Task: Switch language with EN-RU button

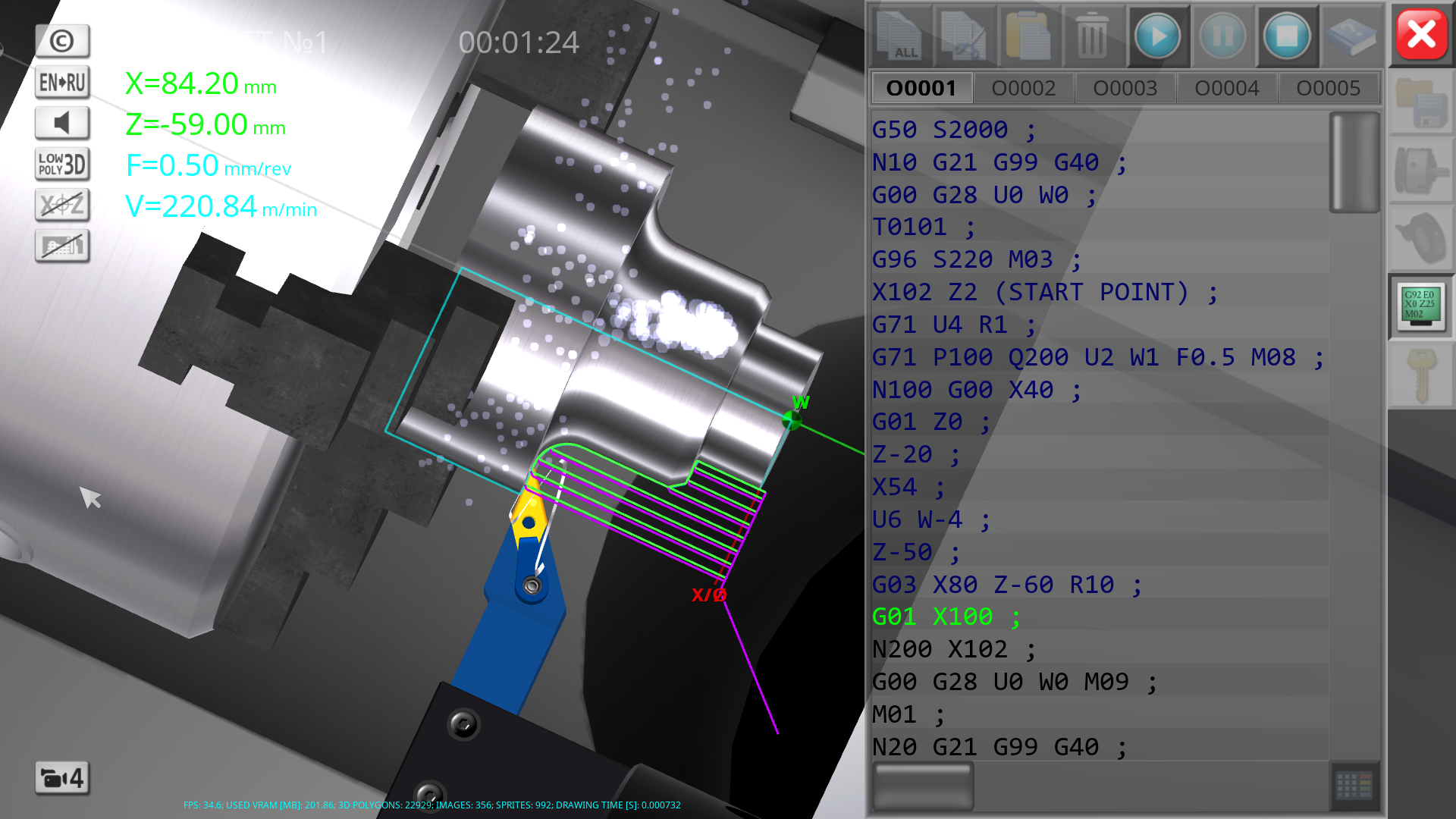Action: pos(62,82)
